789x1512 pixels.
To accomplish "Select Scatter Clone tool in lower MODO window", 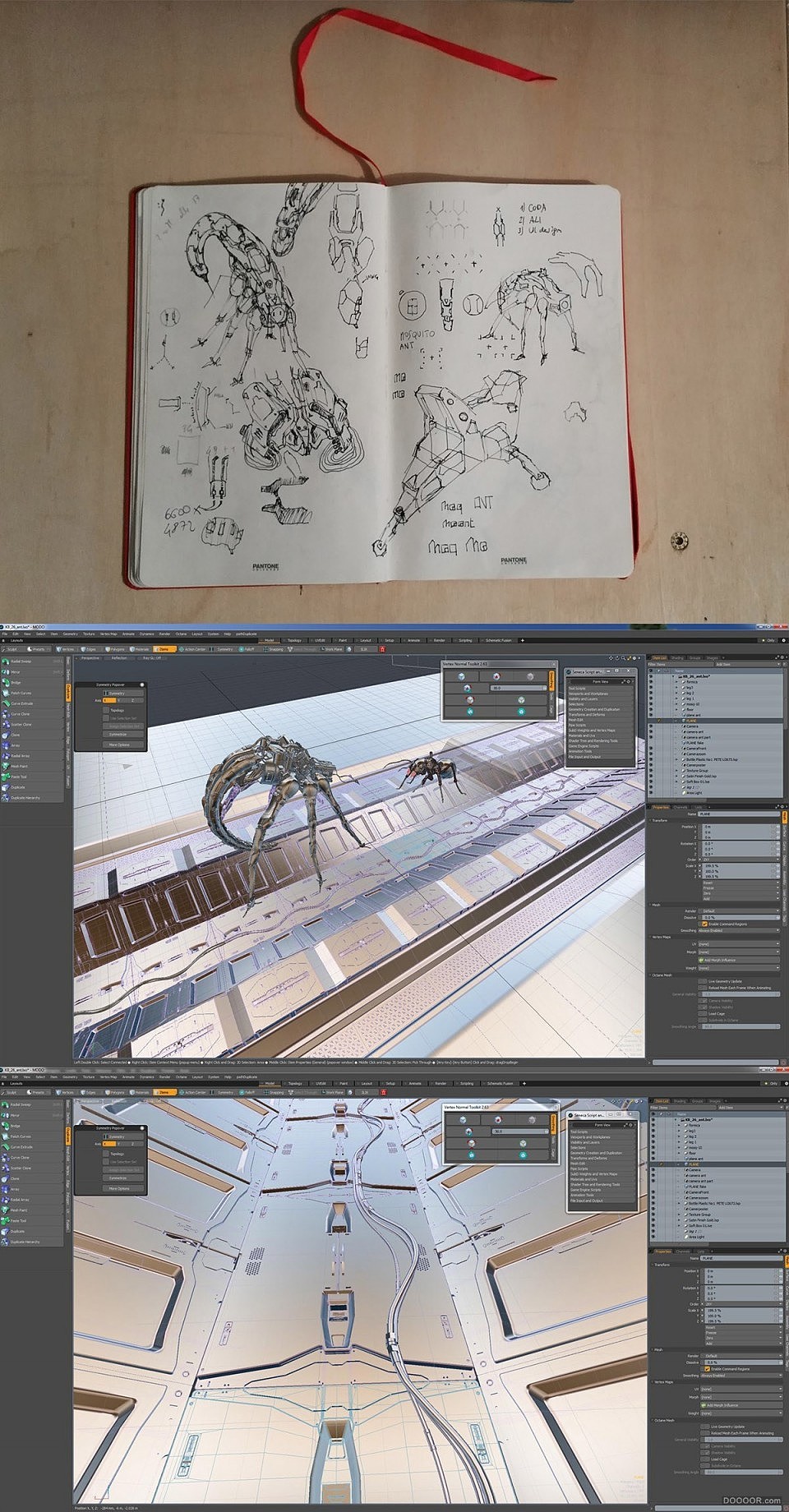I will [21, 1168].
